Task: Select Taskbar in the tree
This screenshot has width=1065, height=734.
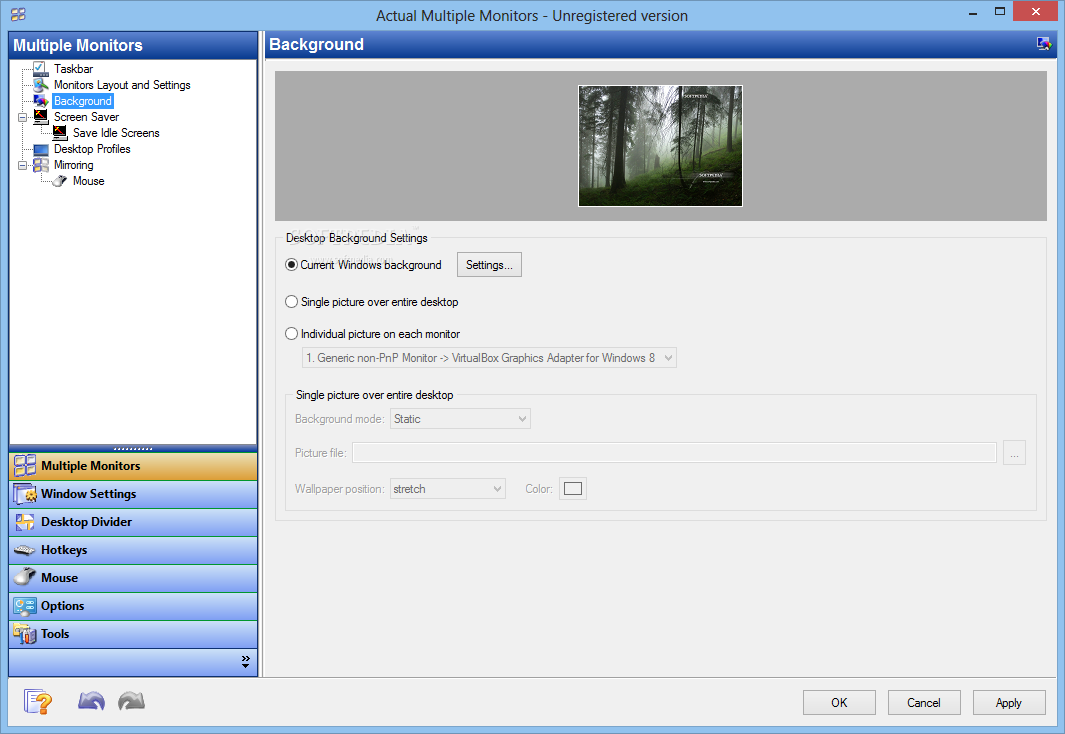Action: point(73,69)
